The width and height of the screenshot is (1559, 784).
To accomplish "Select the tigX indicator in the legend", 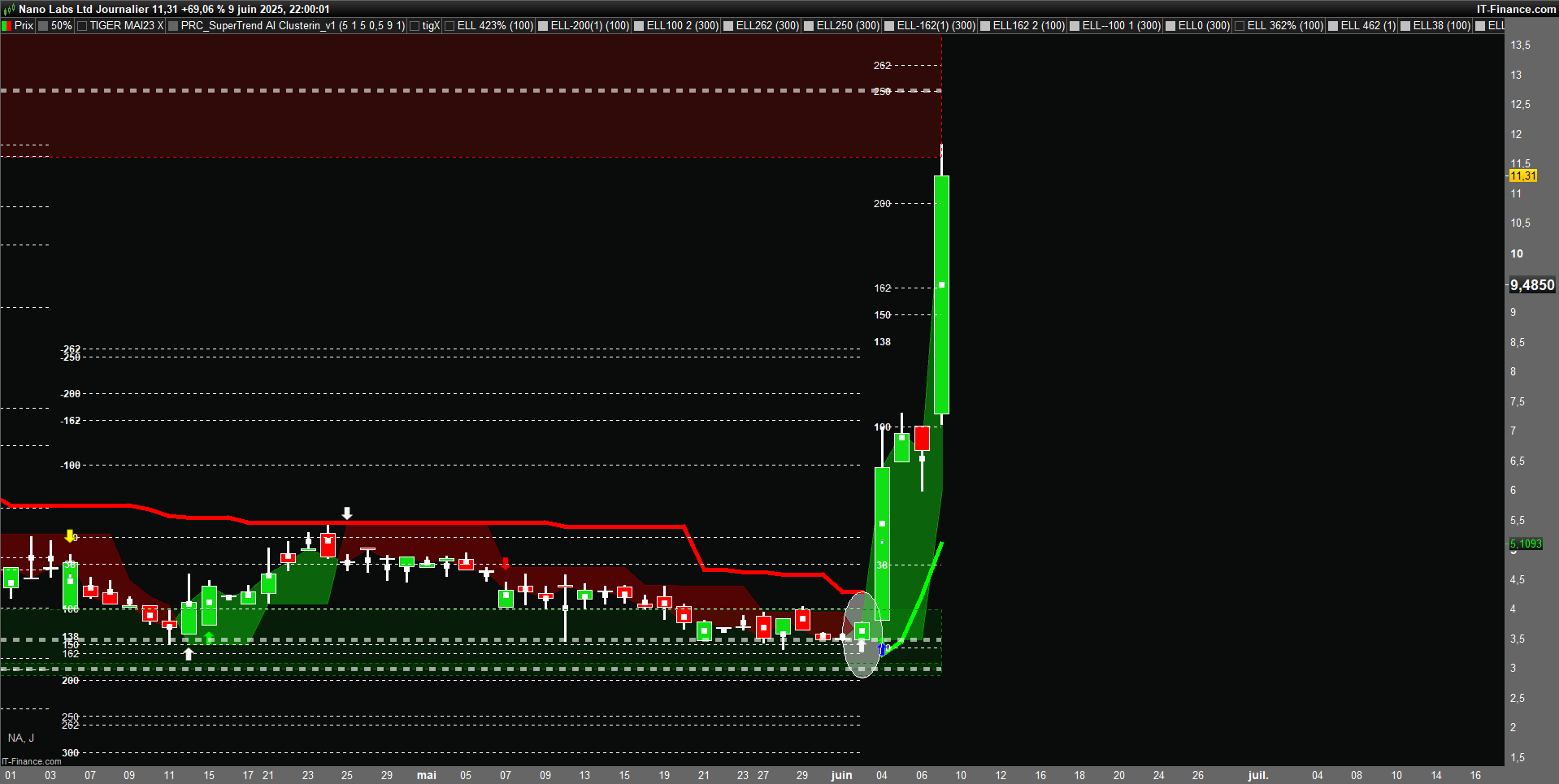I will [x=431, y=26].
